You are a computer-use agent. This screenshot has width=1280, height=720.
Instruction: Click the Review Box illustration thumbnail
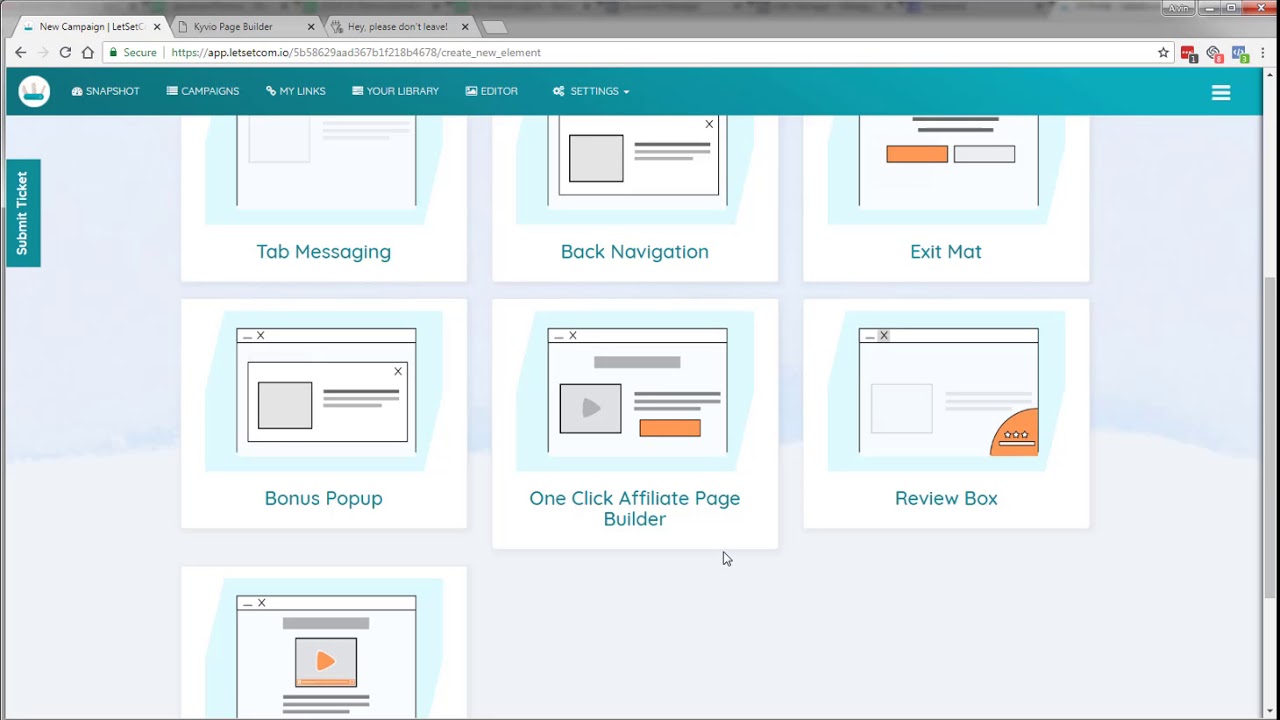(x=948, y=391)
